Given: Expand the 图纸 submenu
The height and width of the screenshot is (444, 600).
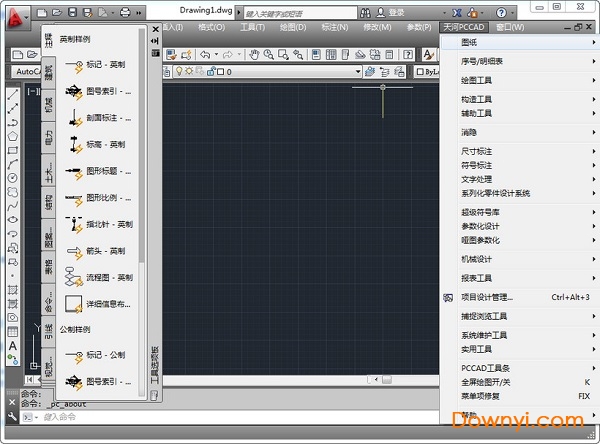Looking at the screenshot, I should click(x=519, y=42).
